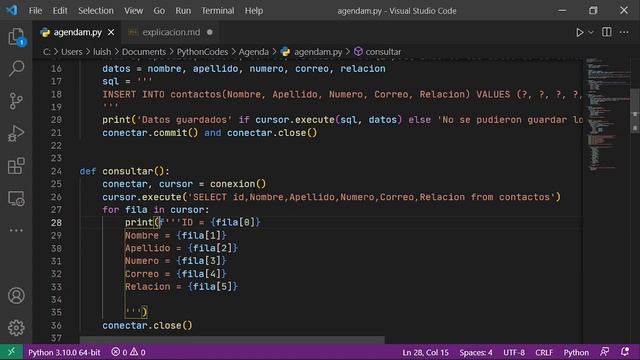Open Remote Explorer view

click(x=16, y=199)
